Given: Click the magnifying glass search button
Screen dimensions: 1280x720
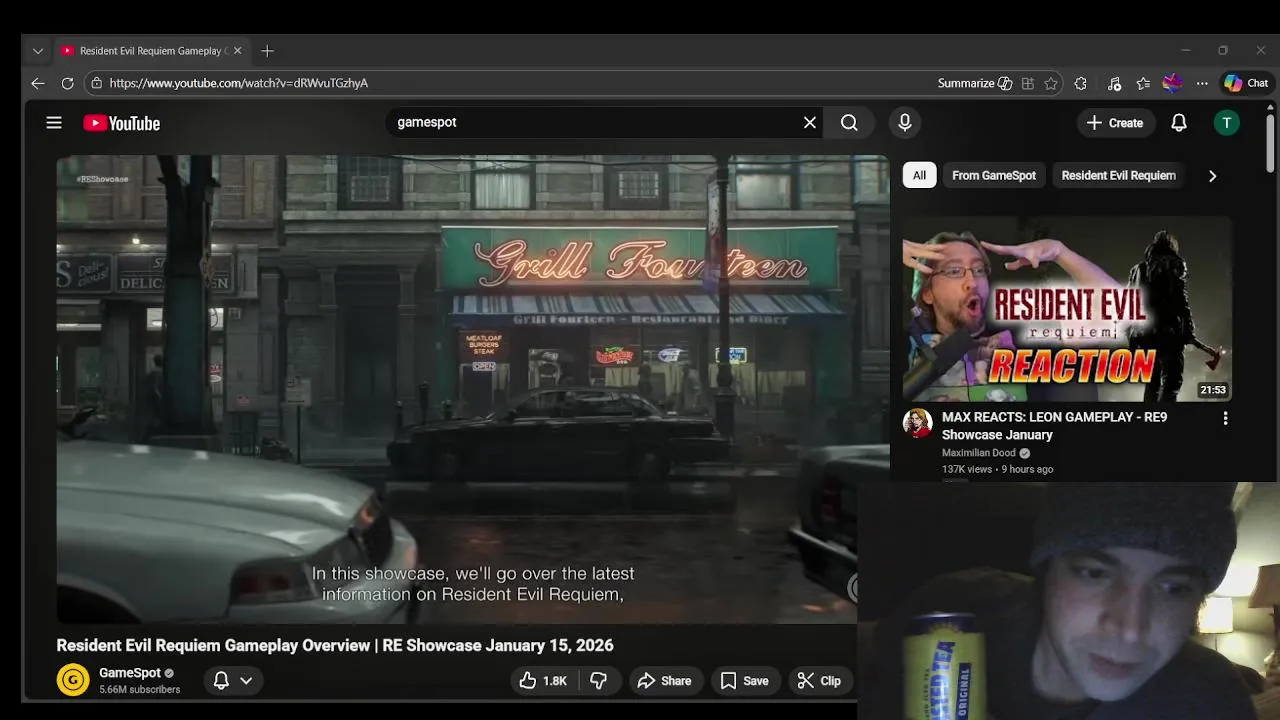Looking at the screenshot, I should [x=849, y=122].
